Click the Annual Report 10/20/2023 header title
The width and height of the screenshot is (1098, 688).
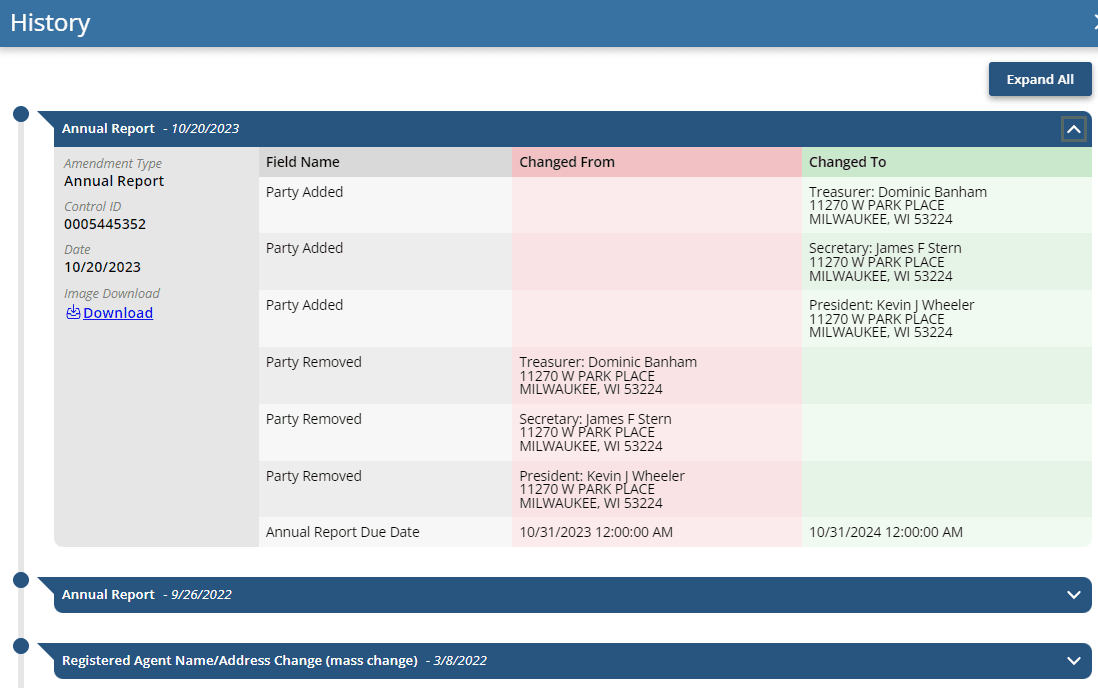point(108,129)
